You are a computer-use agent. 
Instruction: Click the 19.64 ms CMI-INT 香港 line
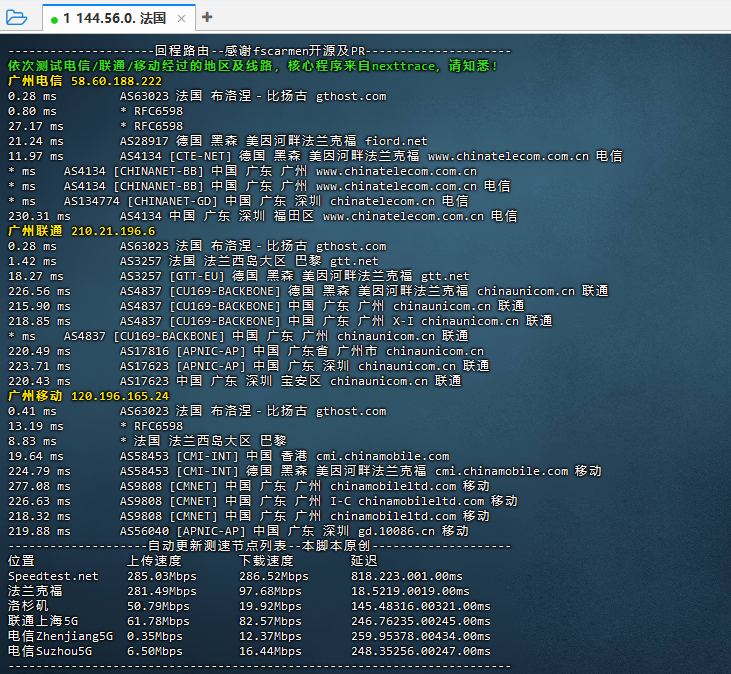[228, 456]
